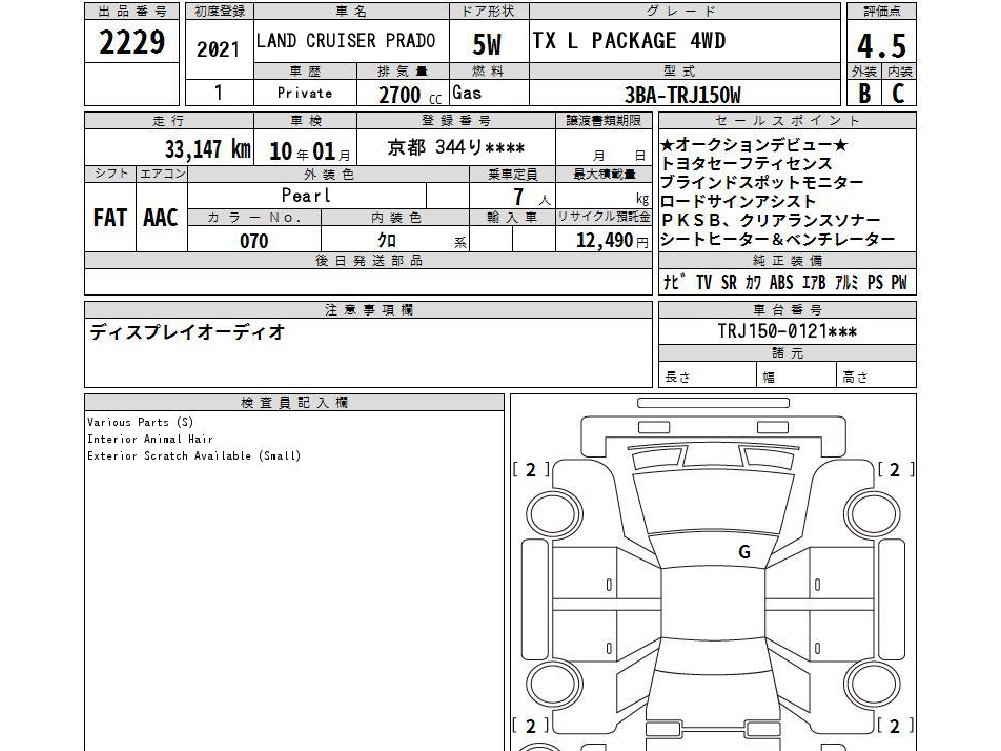Select the first registration year 2021
1001x751 pixels.
click(x=218, y=50)
